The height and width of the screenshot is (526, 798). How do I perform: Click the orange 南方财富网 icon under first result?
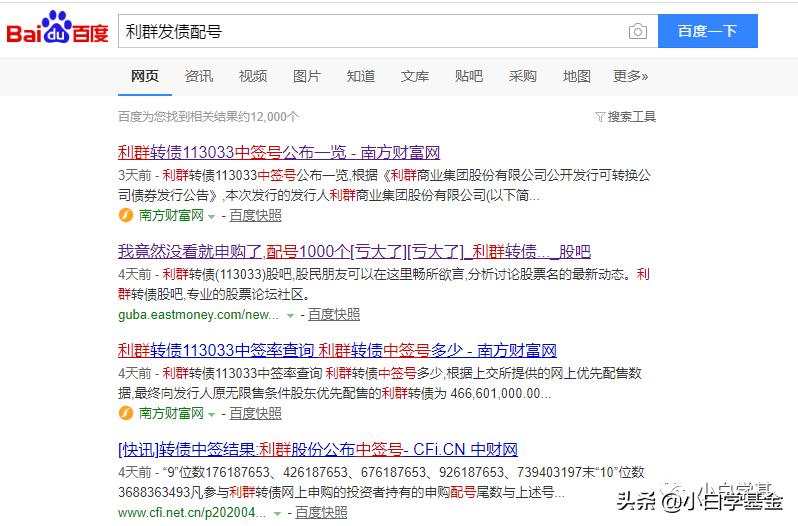tap(126, 216)
